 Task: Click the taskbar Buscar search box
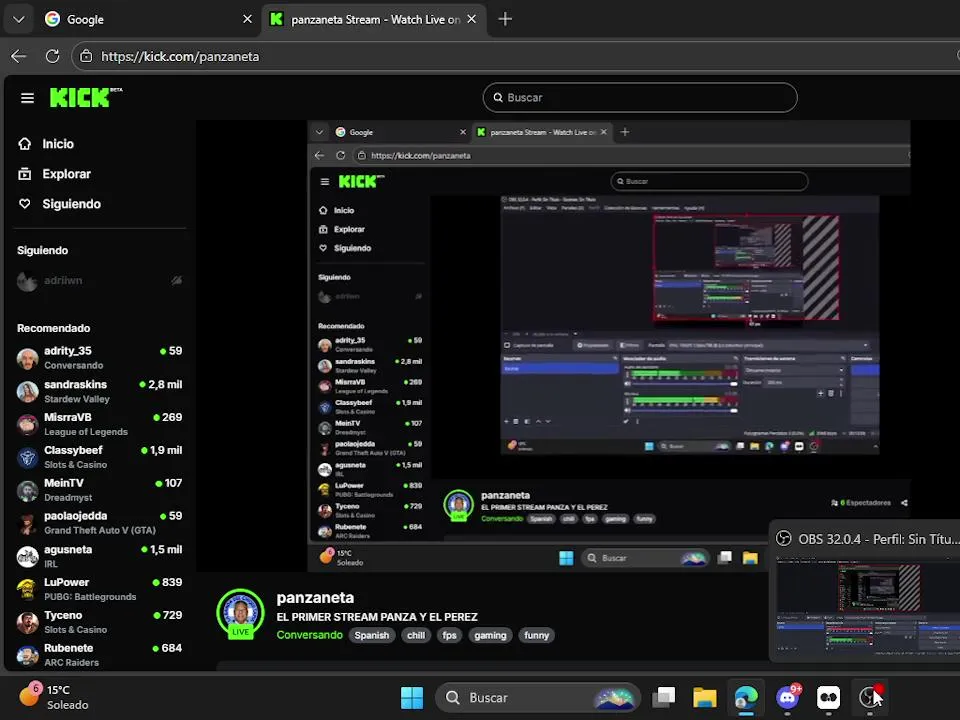pyautogui.click(x=538, y=697)
